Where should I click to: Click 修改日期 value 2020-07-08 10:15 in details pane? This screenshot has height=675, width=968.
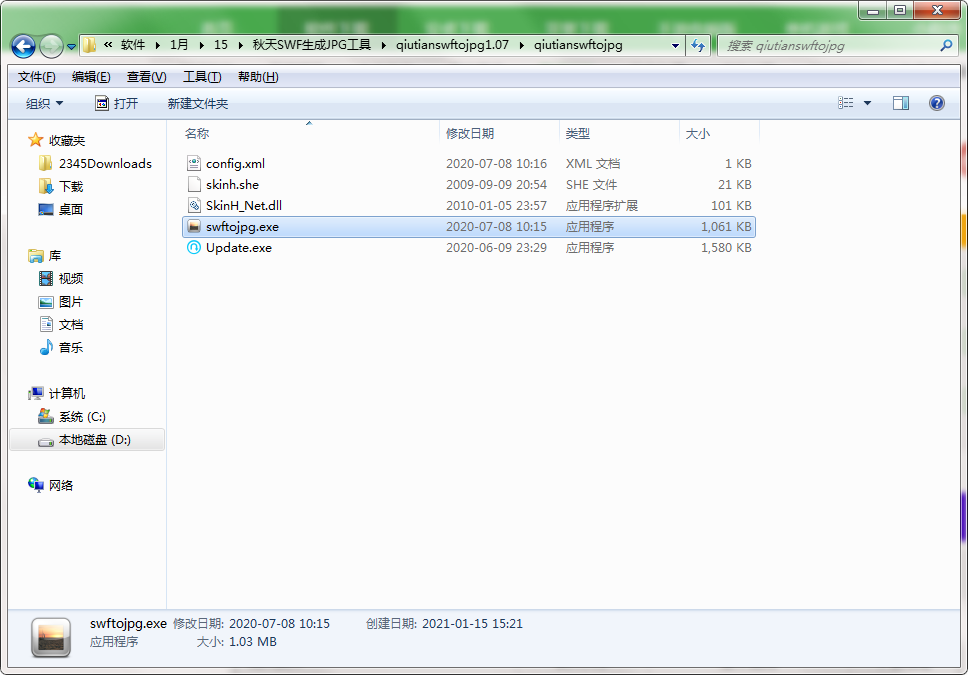(280, 624)
